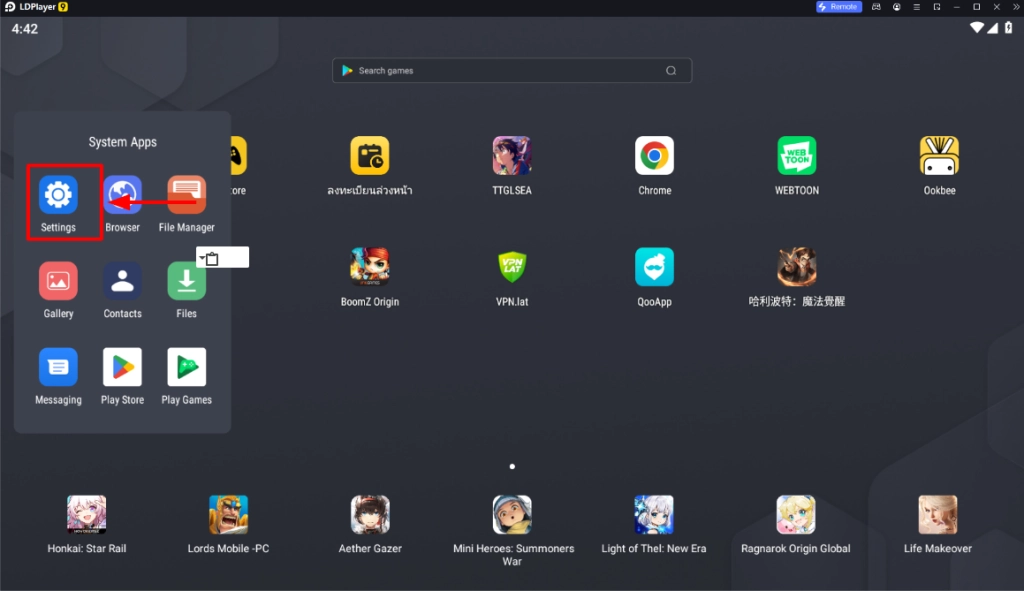
Task: Click the Wi-Fi status icon
Action: (976, 27)
